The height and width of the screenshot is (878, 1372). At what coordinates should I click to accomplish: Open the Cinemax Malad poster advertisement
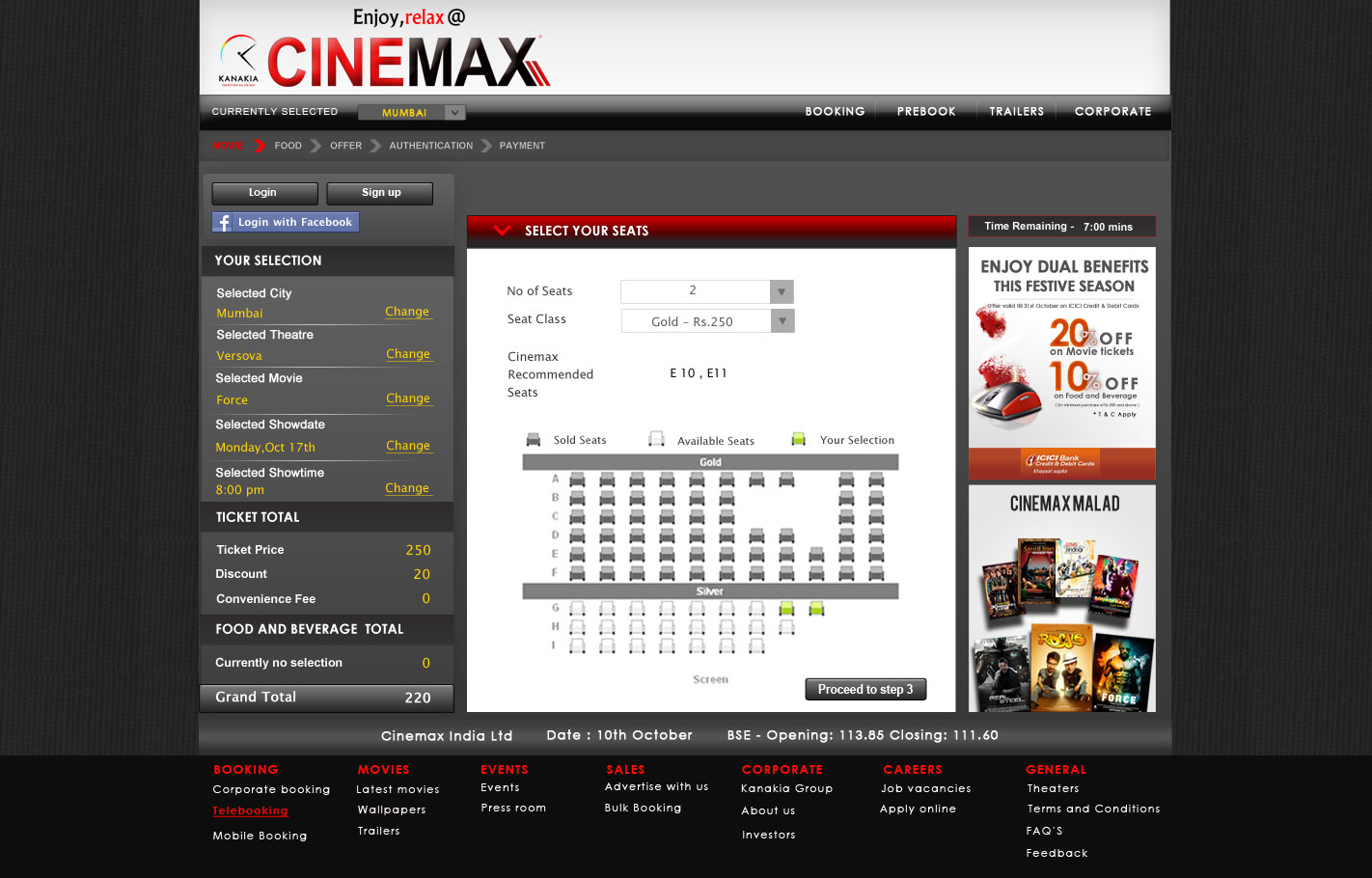pos(1062,598)
